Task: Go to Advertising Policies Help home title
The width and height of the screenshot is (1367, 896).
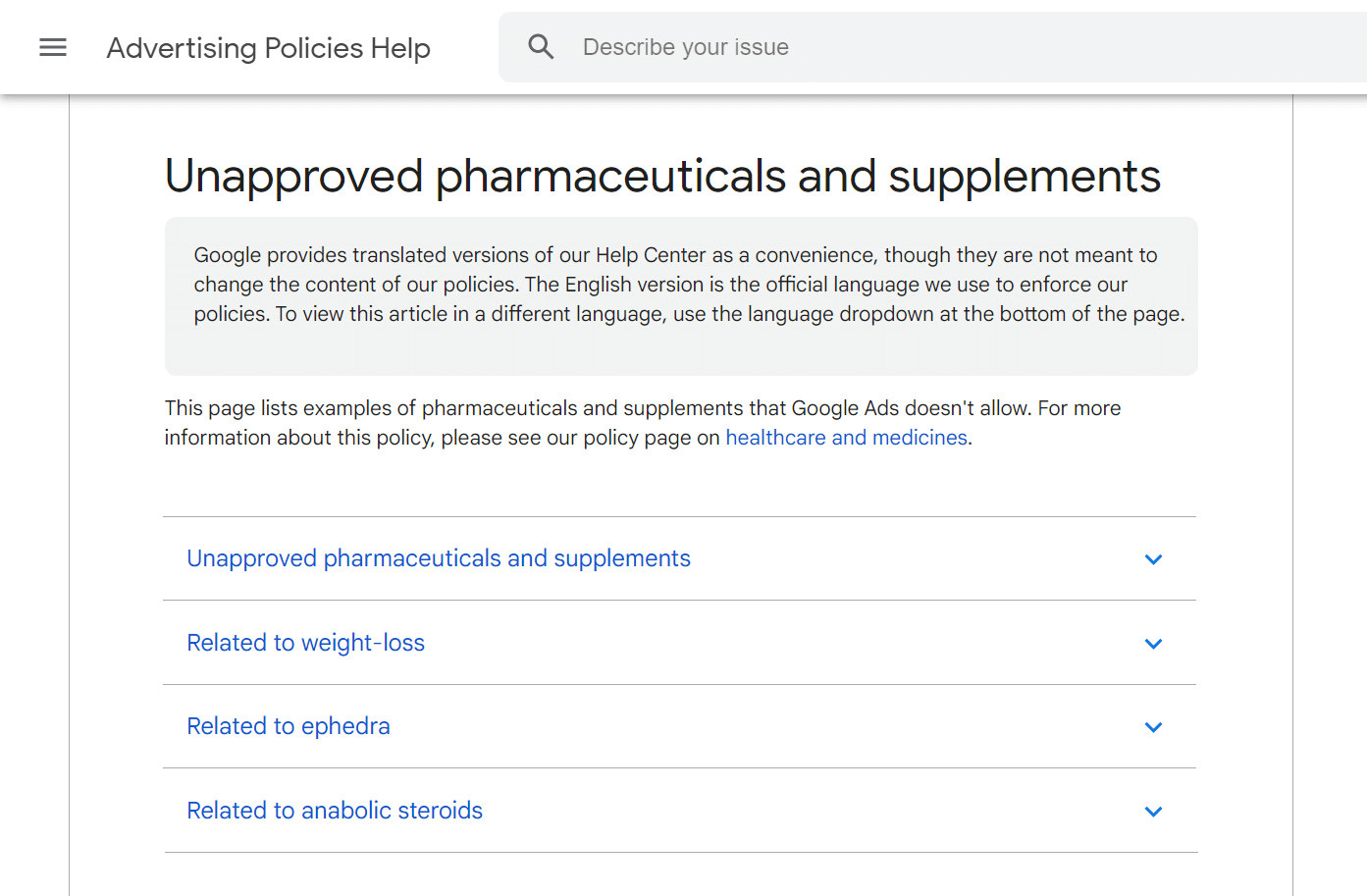Action: [268, 48]
